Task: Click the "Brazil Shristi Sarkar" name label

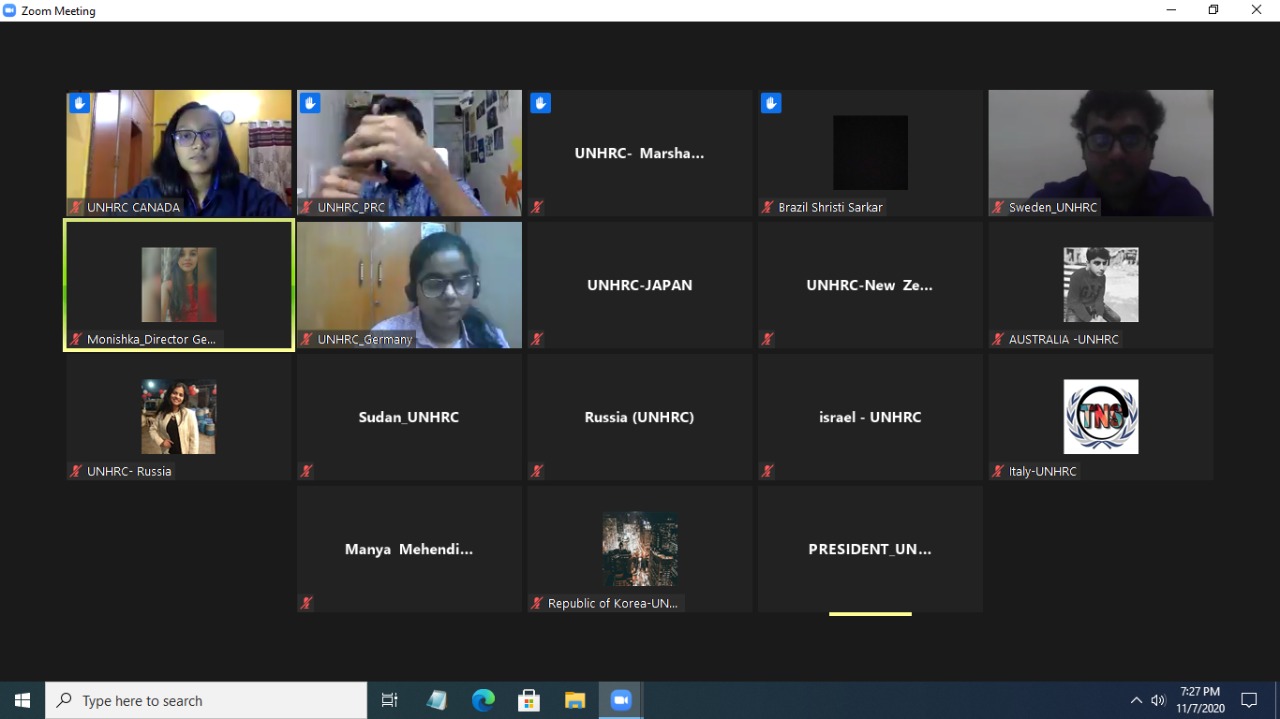Action: 830,207
